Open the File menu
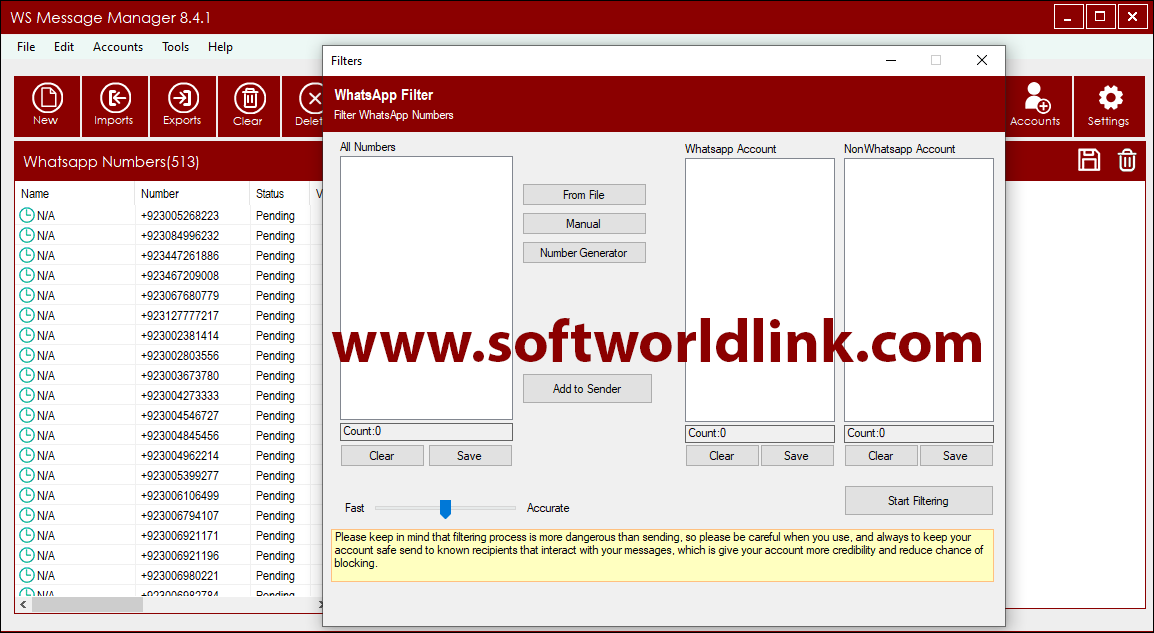The width and height of the screenshot is (1154, 633). click(x=26, y=46)
